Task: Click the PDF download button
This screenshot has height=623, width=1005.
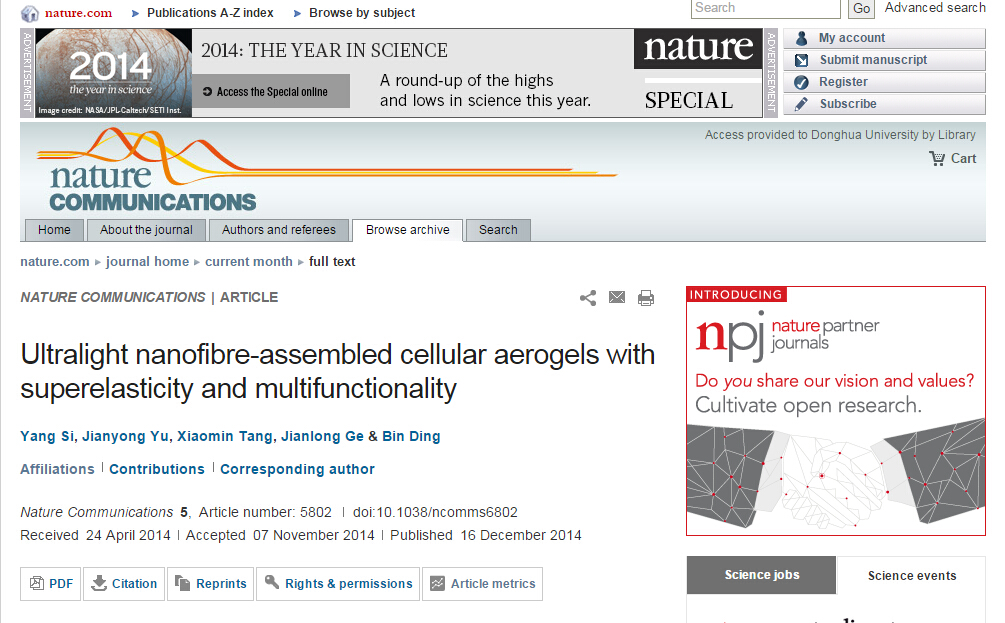Action: click(x=51, y=584)
